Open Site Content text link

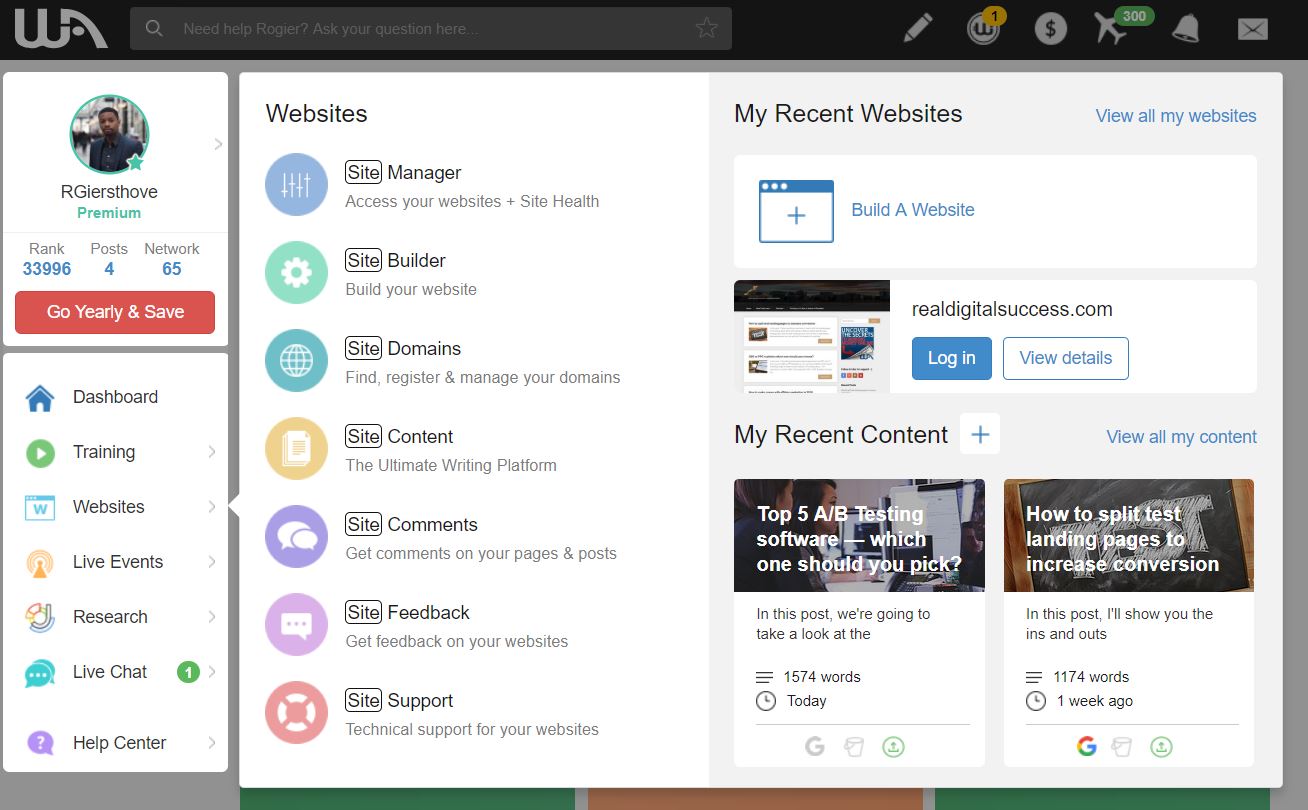399,437
